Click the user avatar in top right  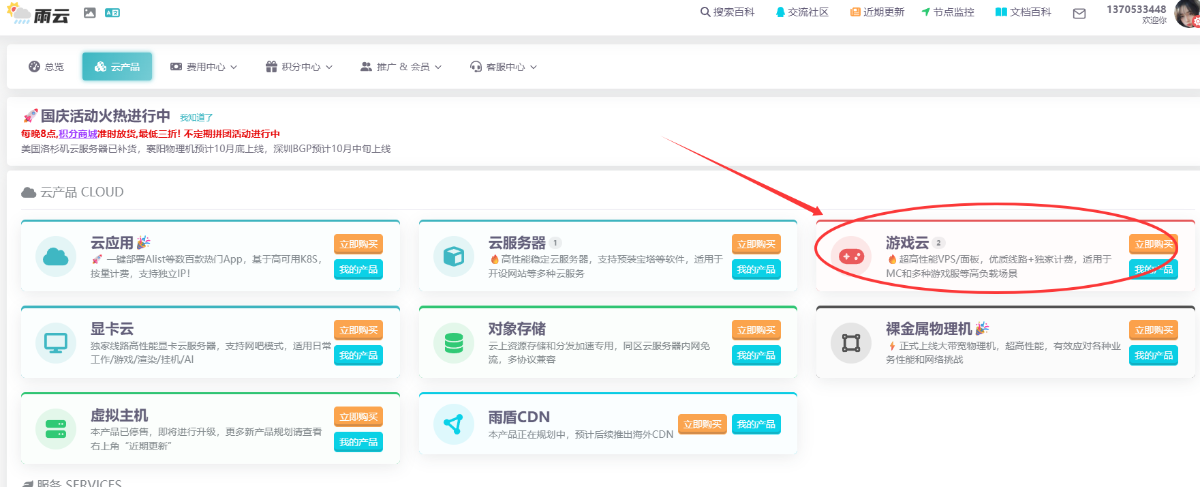point(1185,13)
